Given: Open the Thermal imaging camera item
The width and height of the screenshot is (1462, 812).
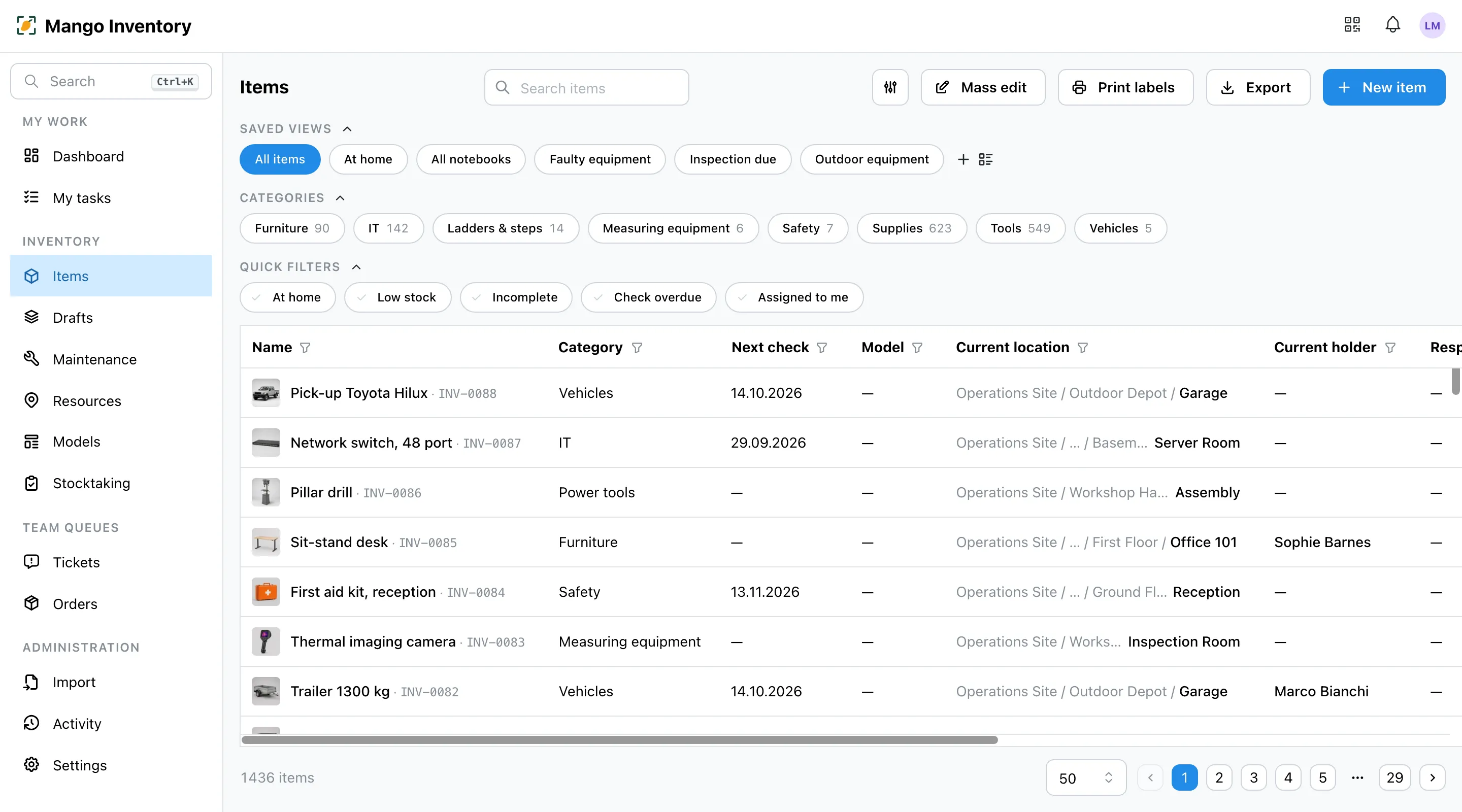Looking at the screenshot, I should (x=373, y=642).
